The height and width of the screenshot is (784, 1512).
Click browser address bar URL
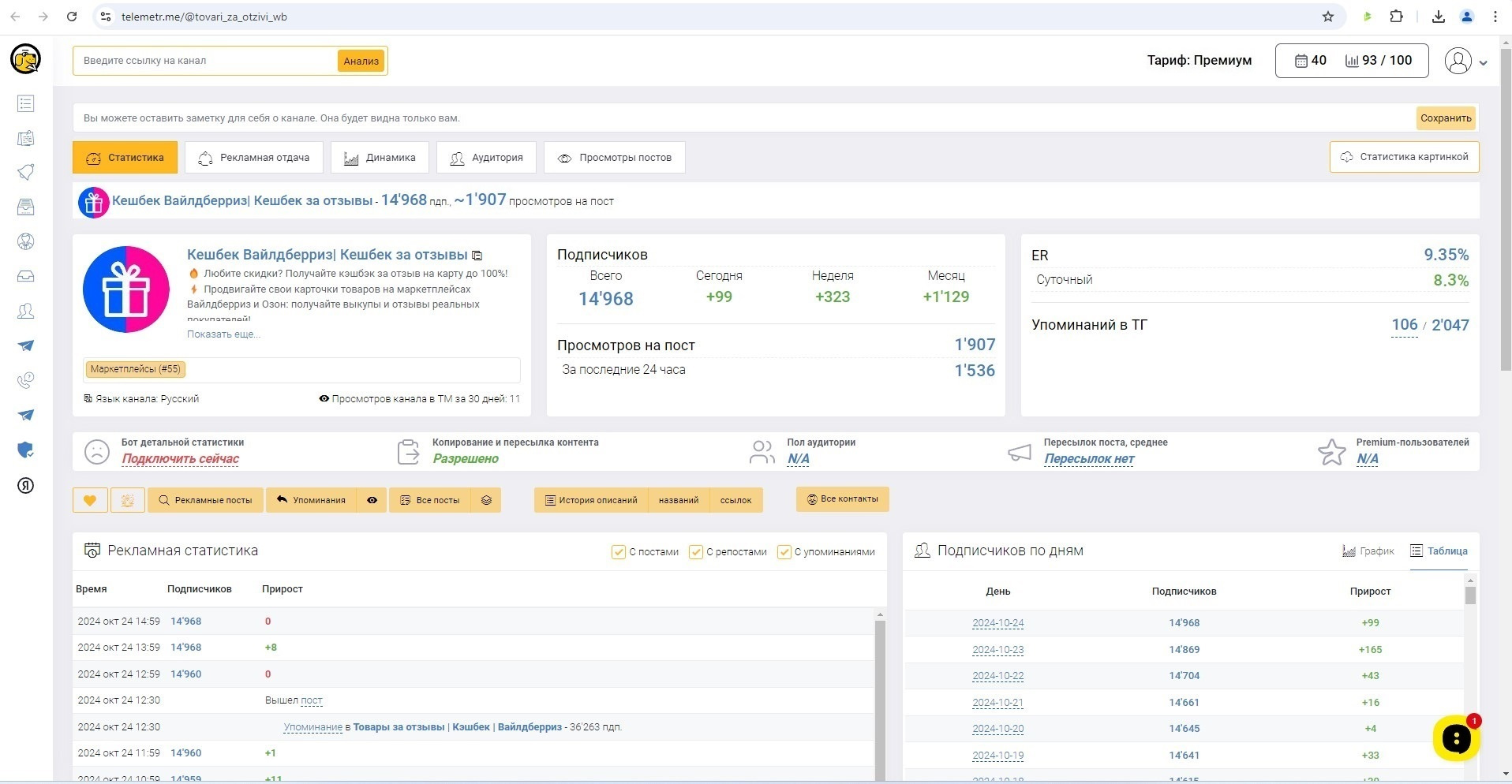pos(204,17)
